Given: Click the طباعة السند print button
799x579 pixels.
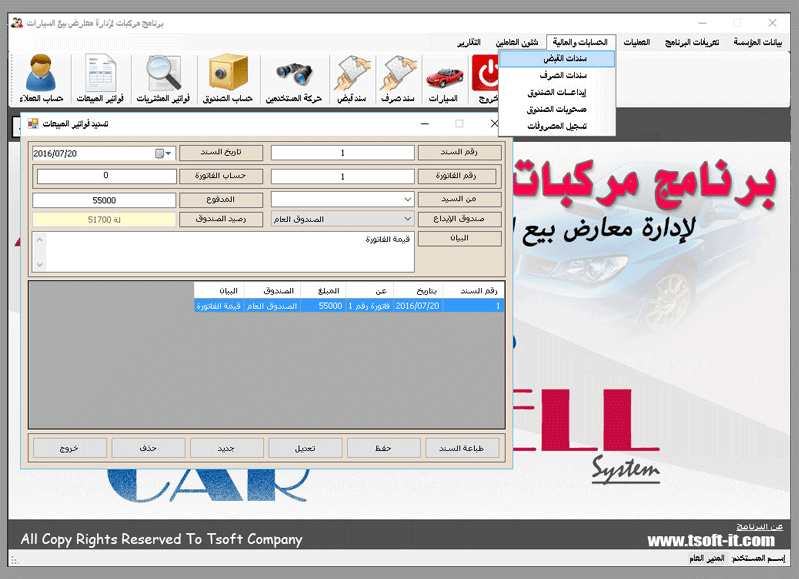Looking at the screenshot, I should click(462, 448).
